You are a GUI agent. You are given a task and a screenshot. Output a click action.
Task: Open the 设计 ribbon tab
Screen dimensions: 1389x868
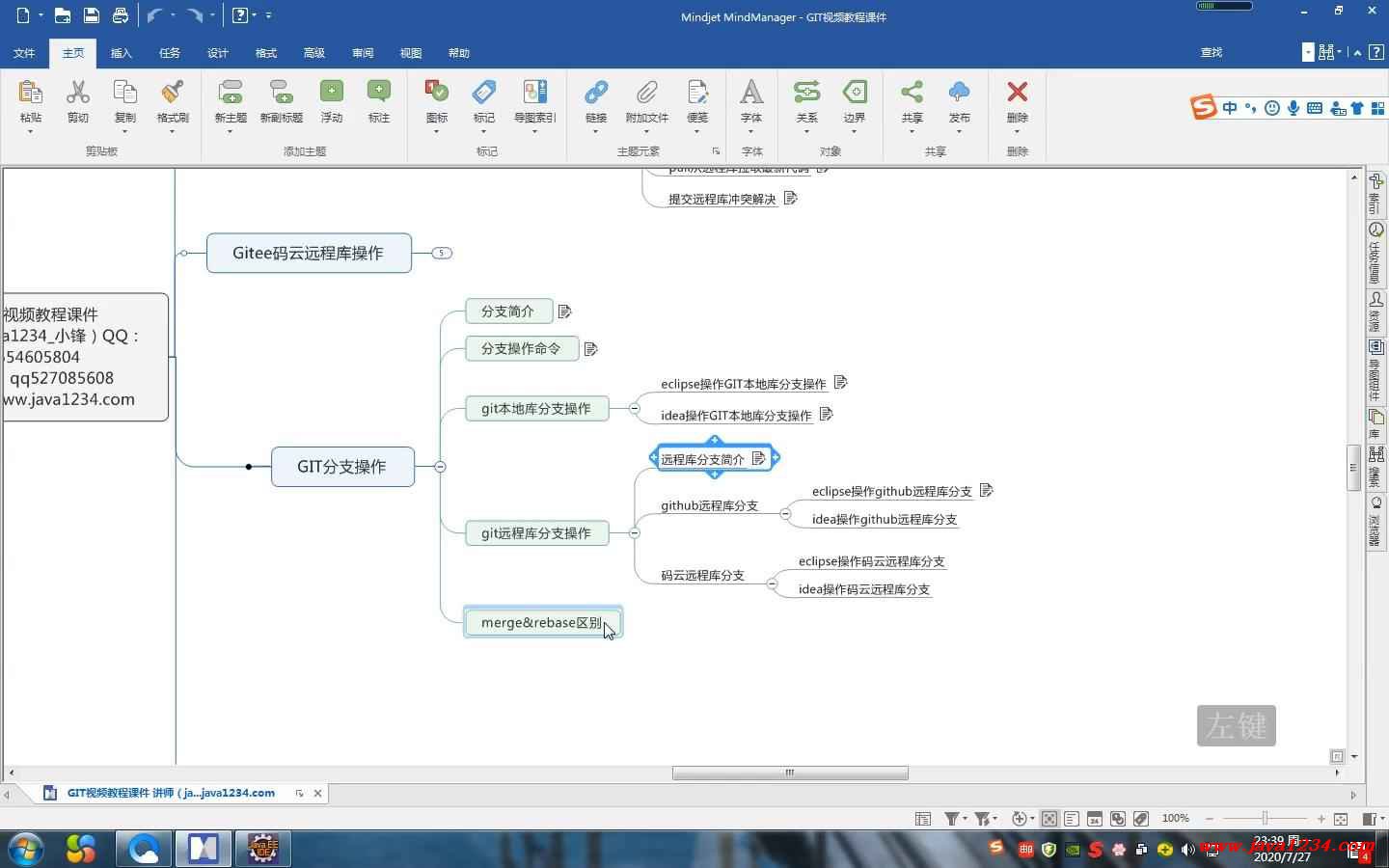(218, 53)
